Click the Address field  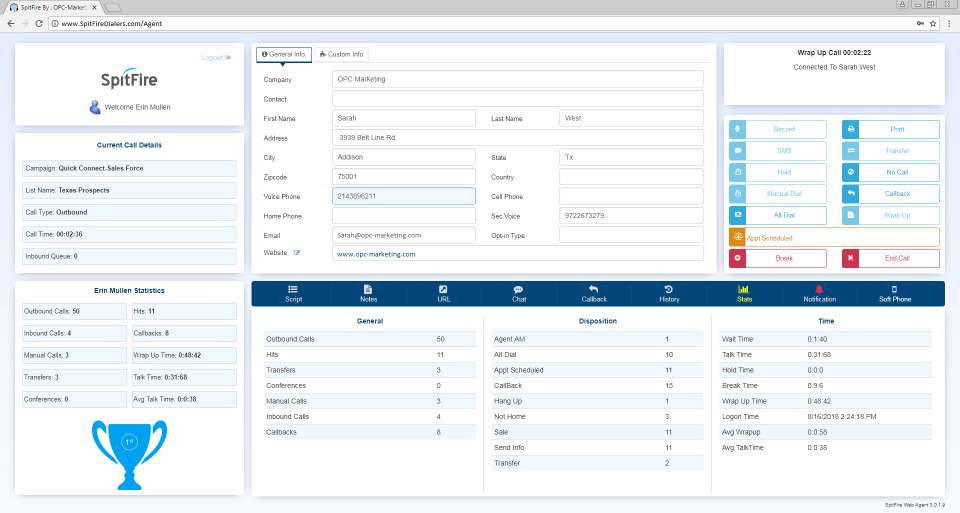point(517,138)
